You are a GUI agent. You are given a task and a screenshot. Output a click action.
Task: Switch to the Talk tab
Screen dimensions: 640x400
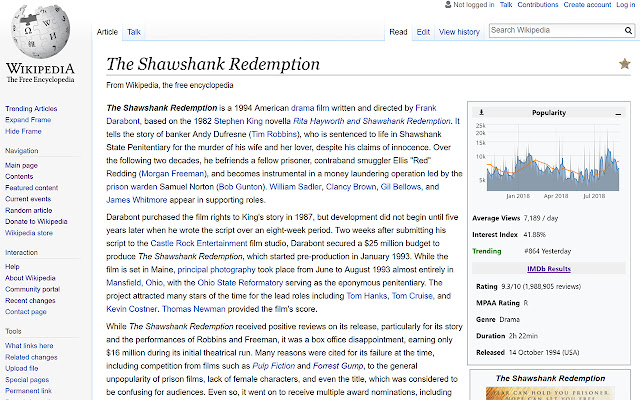pyautogui.click(x=133, y=32)
